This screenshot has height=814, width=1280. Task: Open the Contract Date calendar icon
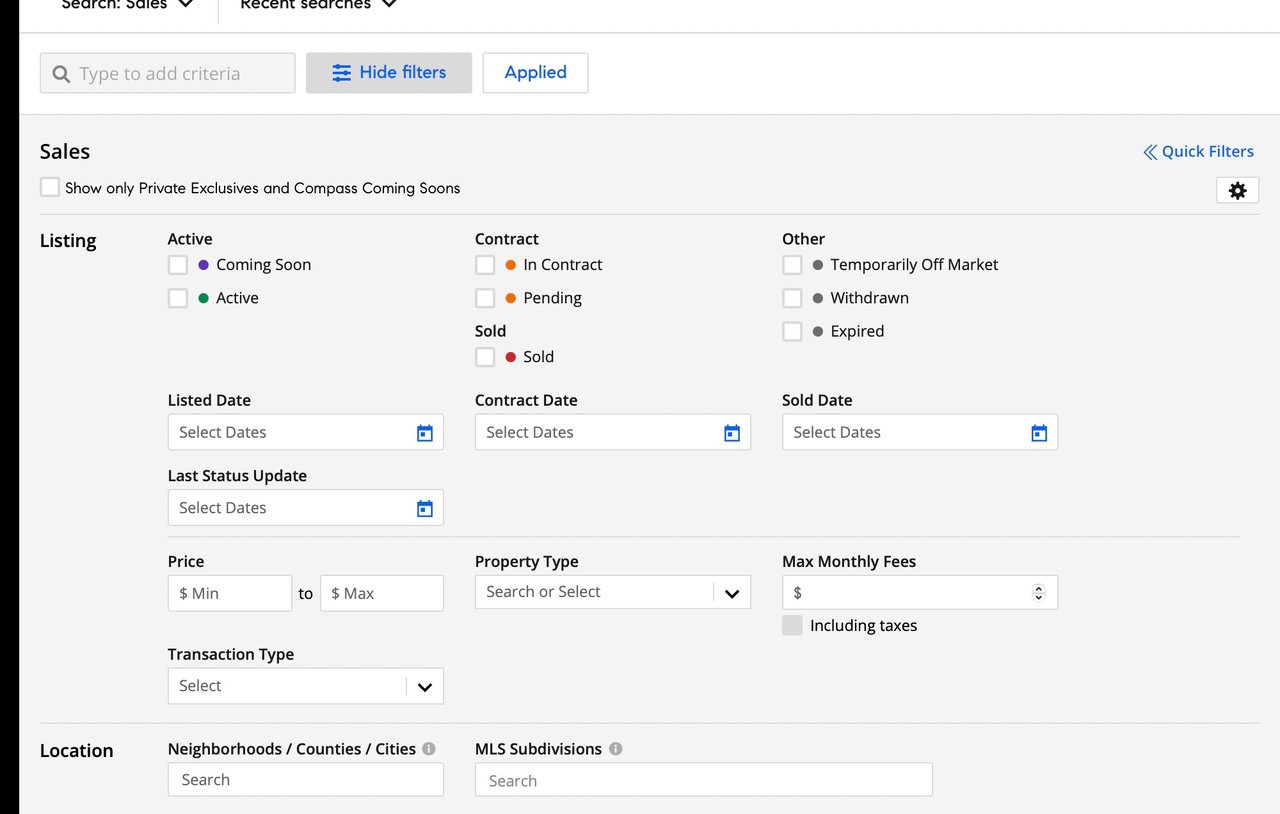tap(732, 433)
